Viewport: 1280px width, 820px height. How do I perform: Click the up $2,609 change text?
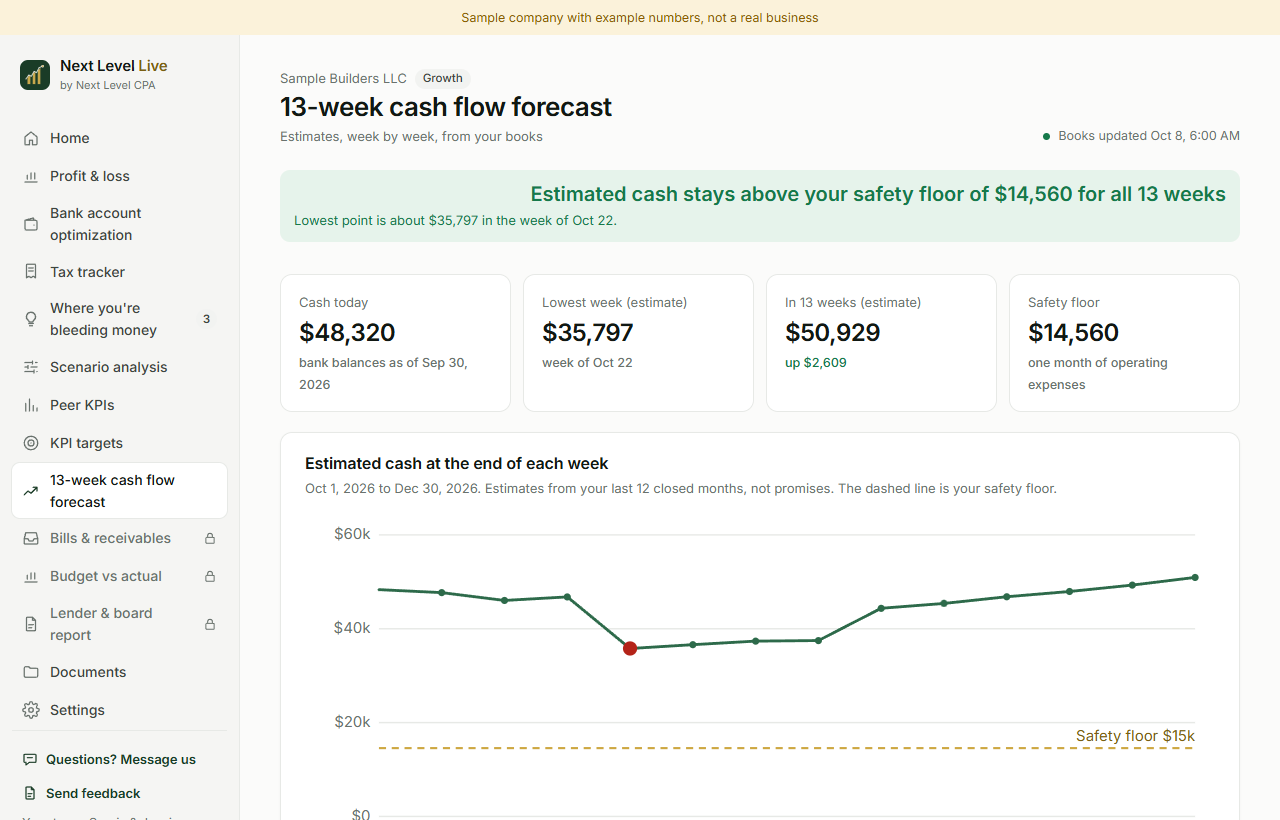click(x=816, y=363)
